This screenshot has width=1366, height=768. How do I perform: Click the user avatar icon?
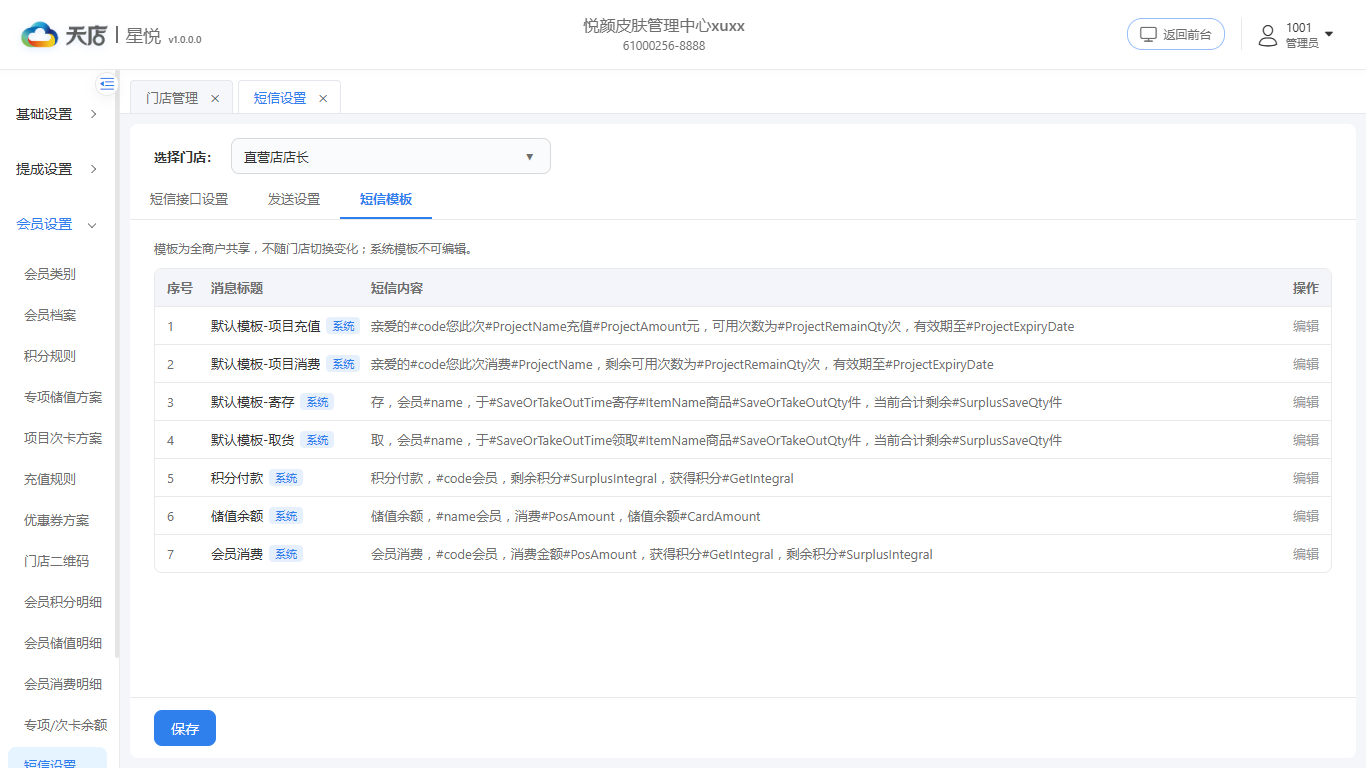click(1268, 35)
